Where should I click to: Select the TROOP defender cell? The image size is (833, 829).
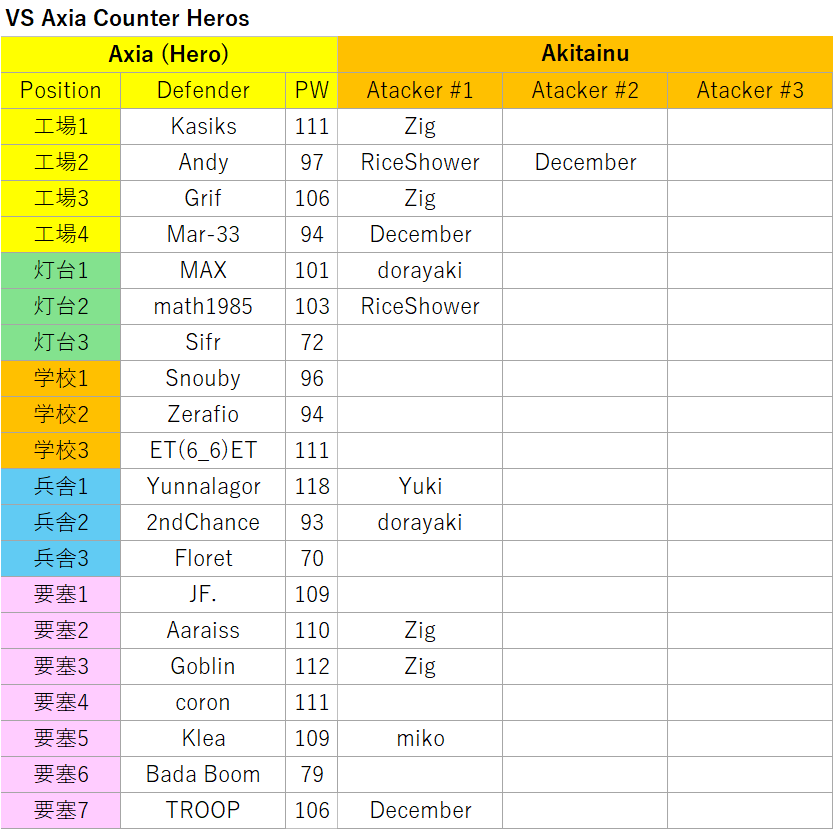tap(203, 810)
